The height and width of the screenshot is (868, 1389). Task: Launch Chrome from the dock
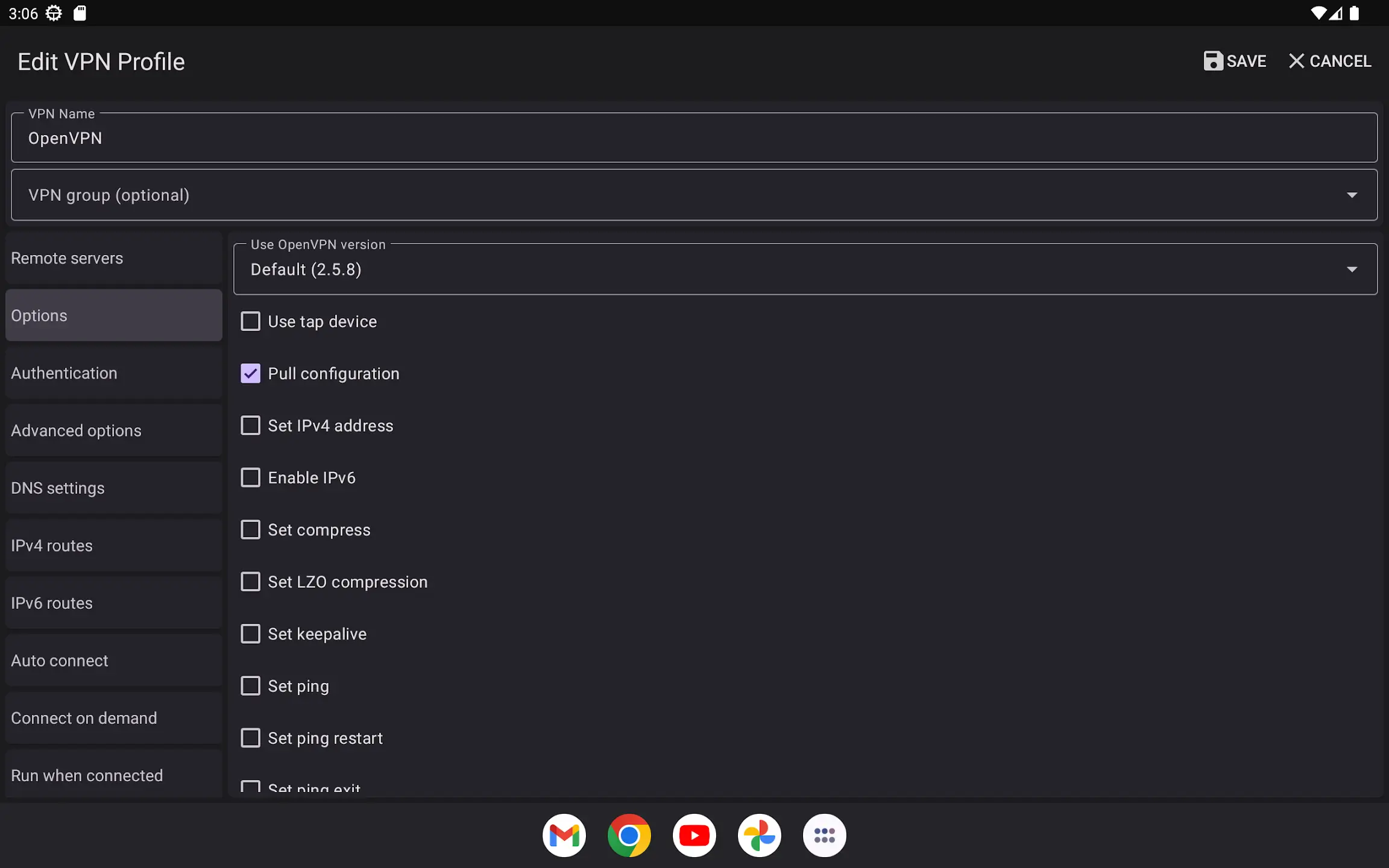point(629,835)
